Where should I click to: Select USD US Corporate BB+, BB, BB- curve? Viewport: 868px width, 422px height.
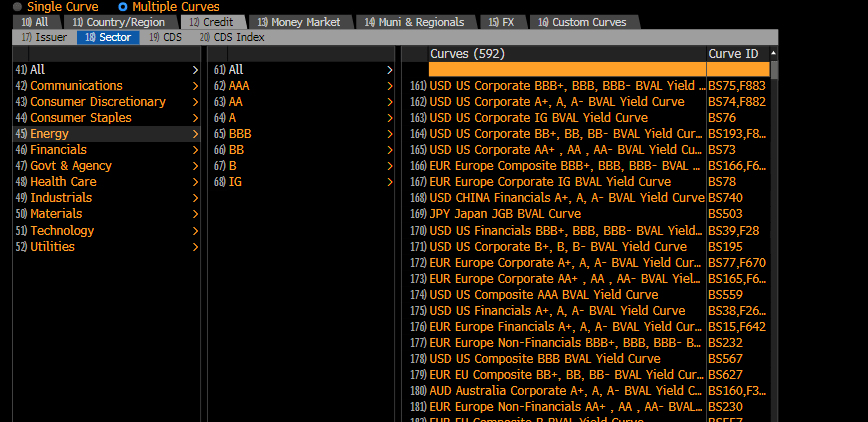click(x=567, y=134)
